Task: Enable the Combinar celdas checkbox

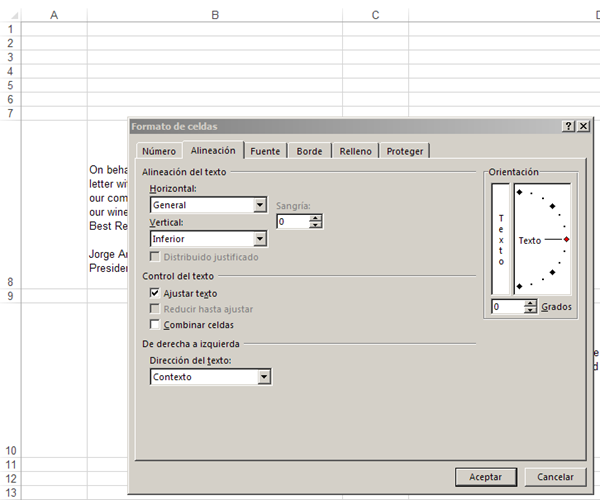Action: click(154, 325)
